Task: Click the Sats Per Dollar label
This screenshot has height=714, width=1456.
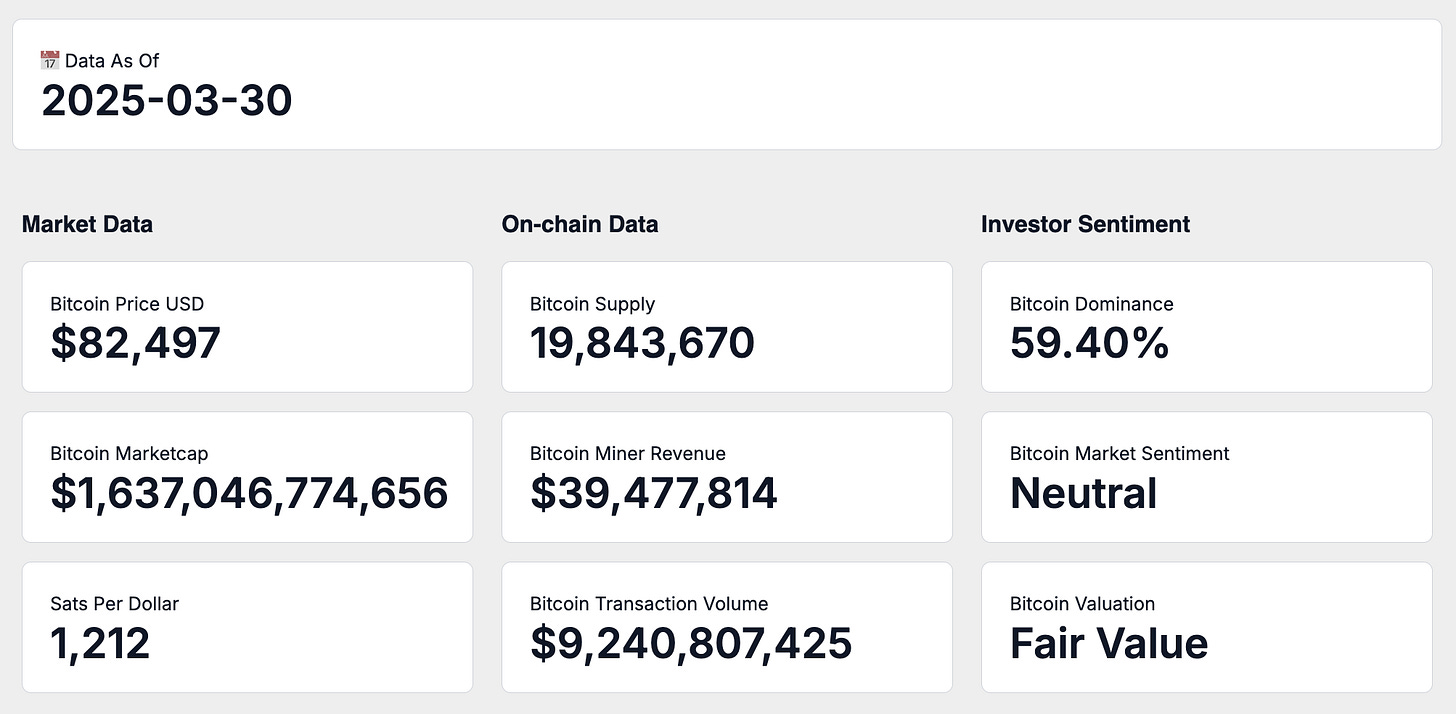Action: click(x=114, y=604)
